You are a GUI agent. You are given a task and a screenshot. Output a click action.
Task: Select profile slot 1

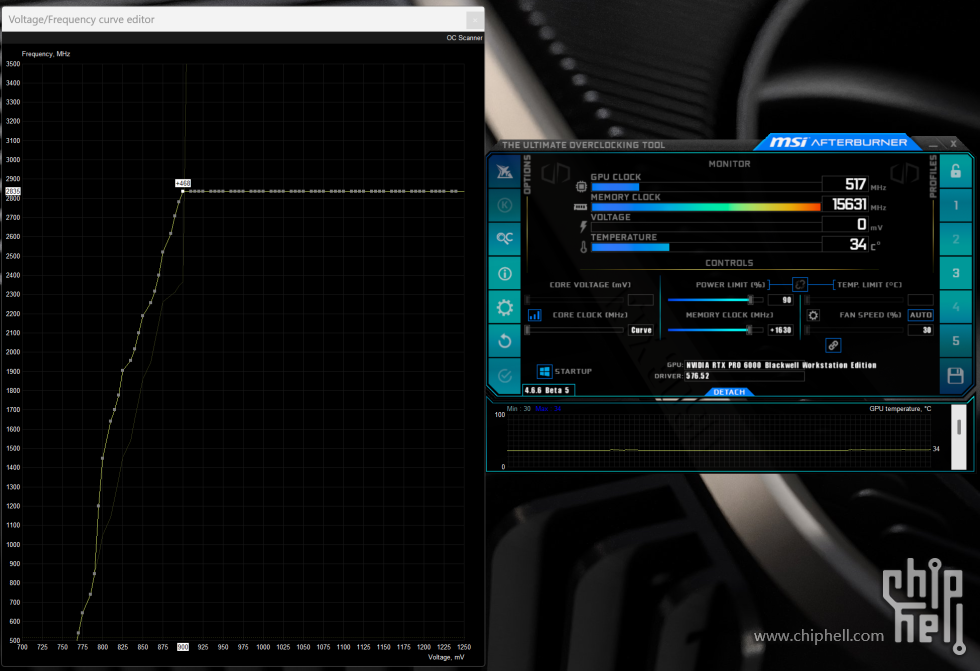[956, 206]
